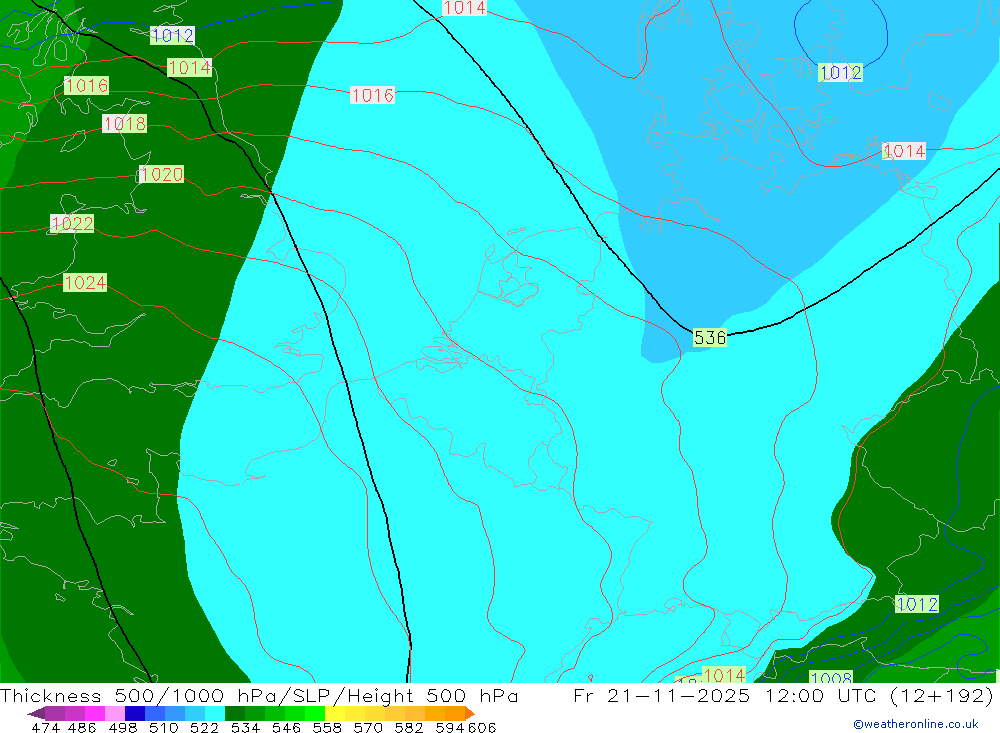Image resolution: width=1000 pixels, height=733 pixels.
Task: Click the 1012 label above the 1008 label
Action: pos(916,603)
